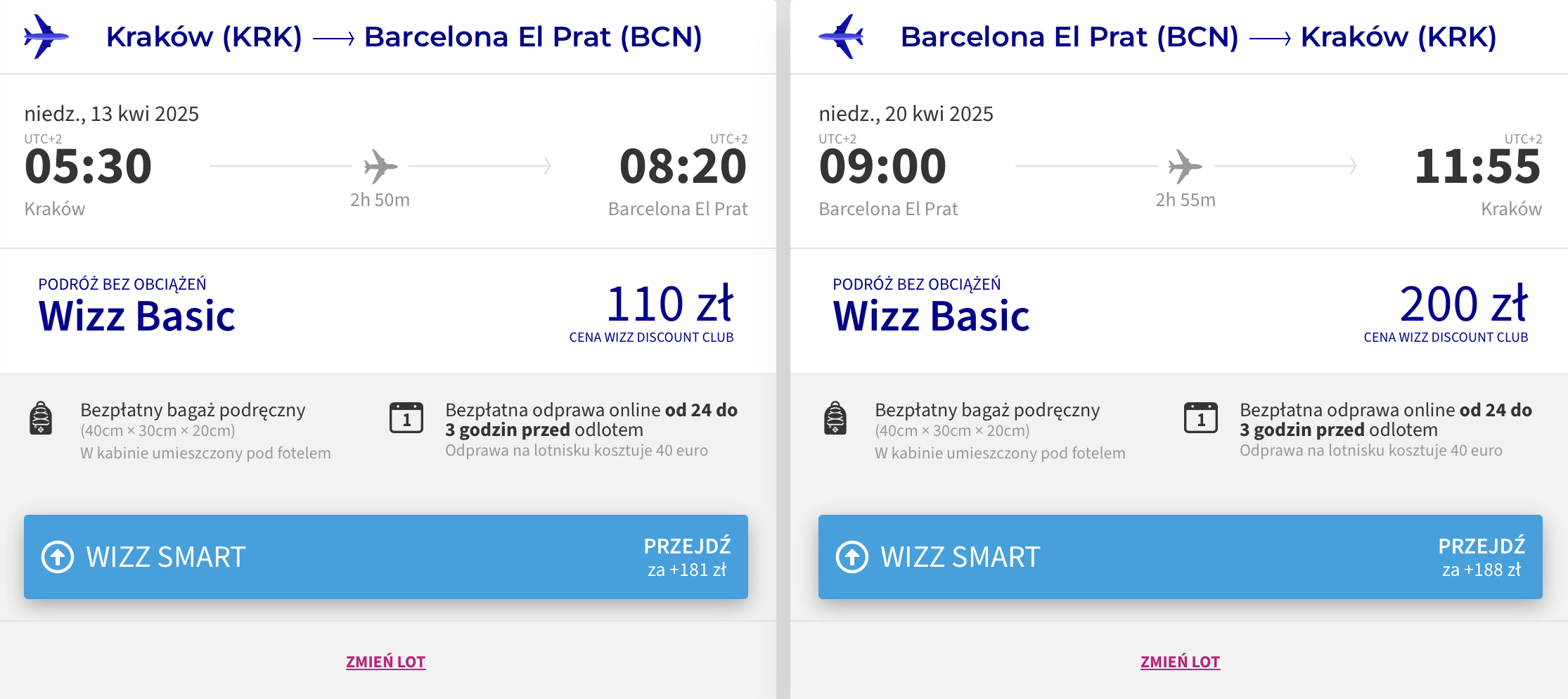Click the backpack icon in the Kraków–Barcelona card
The height and width of the screenshot is (699, 1568).
pos(41,418)
